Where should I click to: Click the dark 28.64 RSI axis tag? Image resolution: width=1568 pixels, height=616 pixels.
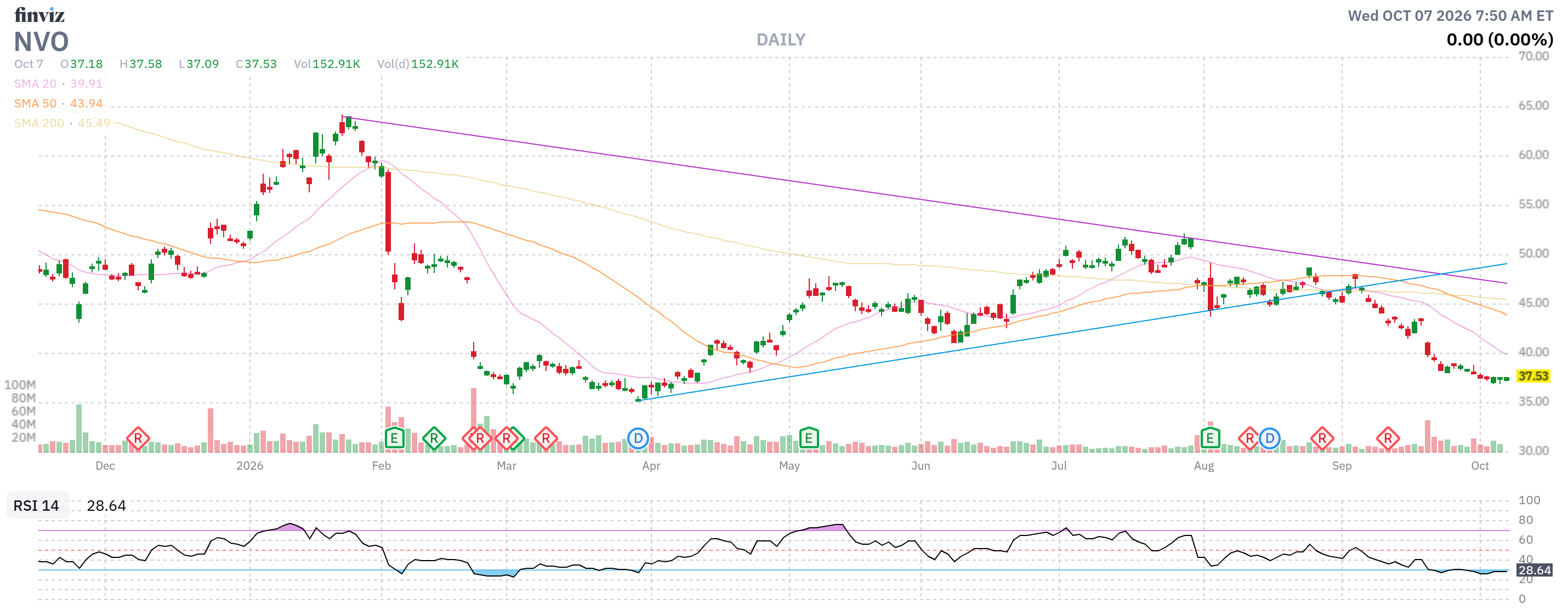[1534, 571]
